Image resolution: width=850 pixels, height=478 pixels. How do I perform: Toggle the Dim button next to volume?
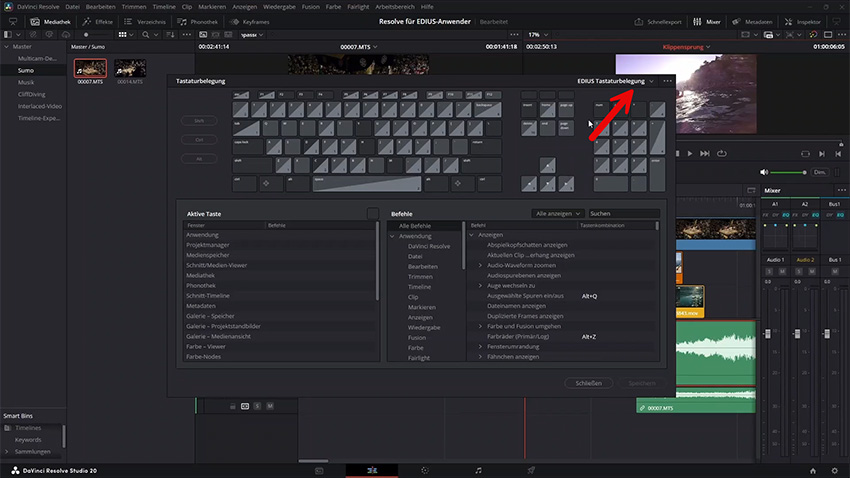[820, 172]
